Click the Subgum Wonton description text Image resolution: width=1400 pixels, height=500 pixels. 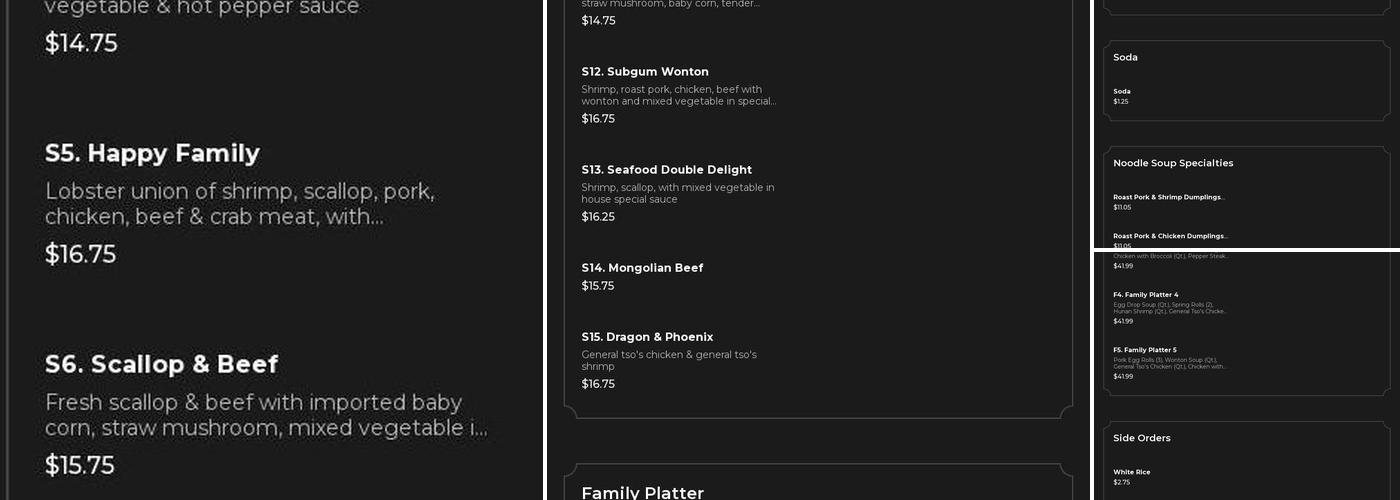(678, 95)
